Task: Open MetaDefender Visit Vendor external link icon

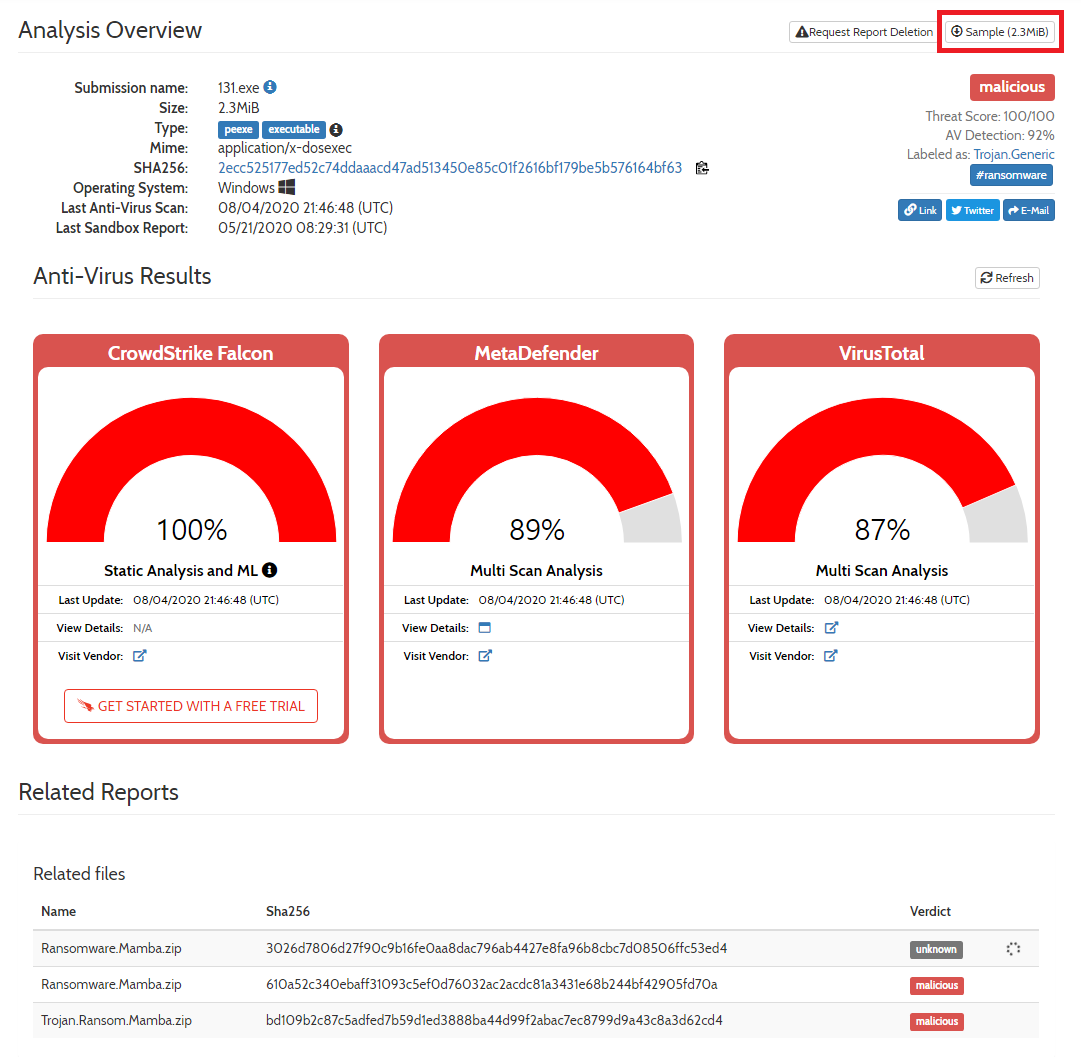Action: [x=485, y=656]
